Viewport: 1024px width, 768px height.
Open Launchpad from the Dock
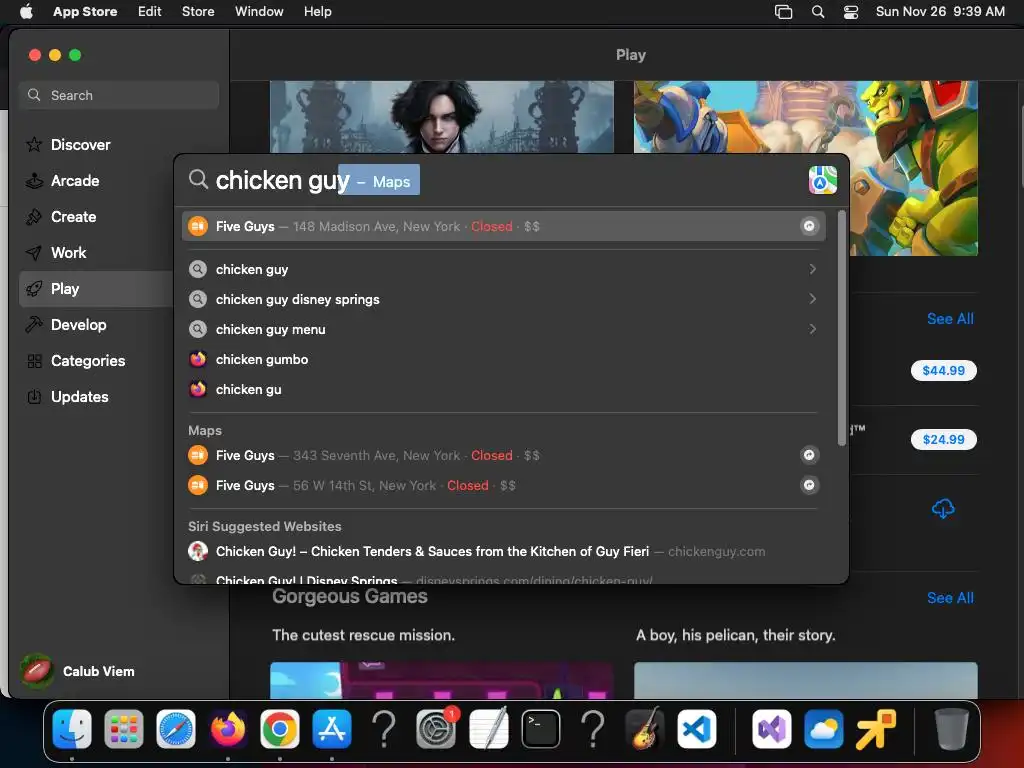coord(123,728)
